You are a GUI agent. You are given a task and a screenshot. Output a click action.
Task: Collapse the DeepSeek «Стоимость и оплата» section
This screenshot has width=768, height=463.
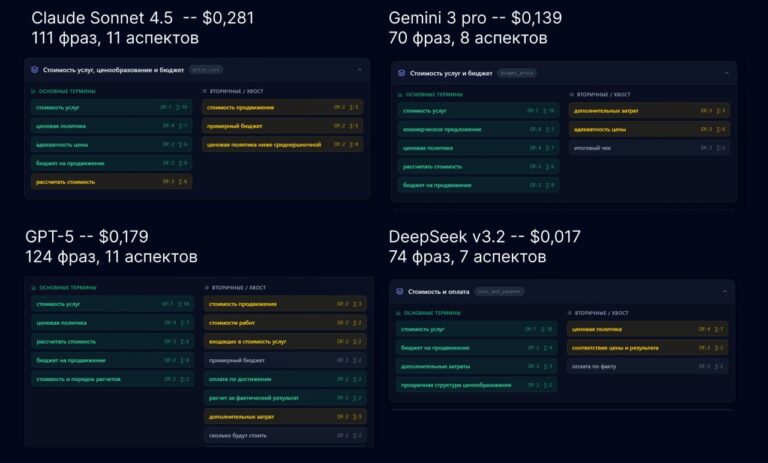[x=723, y=291]
